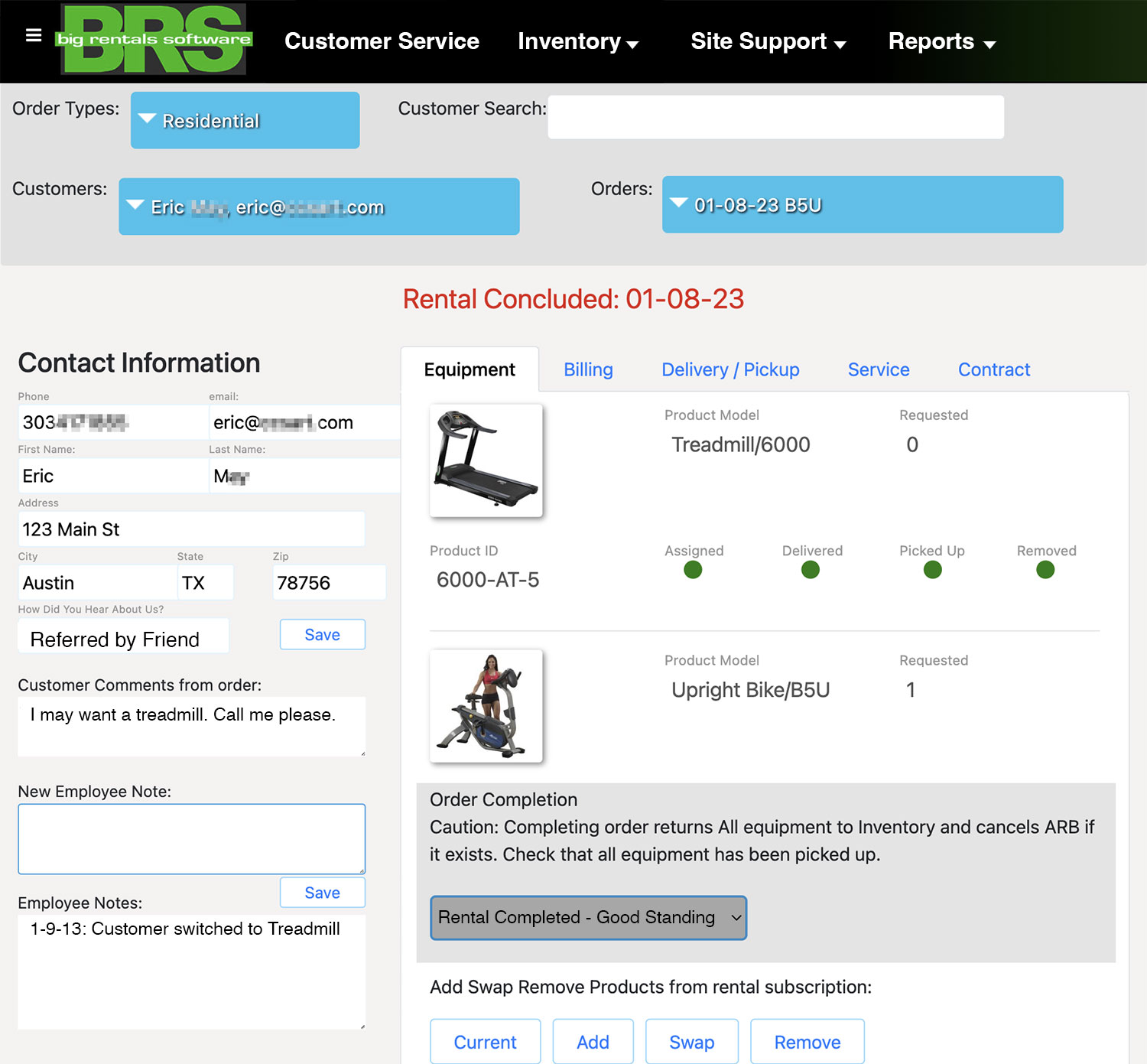Click the Swap products button
This screenshot has height=1064, width=1147.
[691, 1042]
